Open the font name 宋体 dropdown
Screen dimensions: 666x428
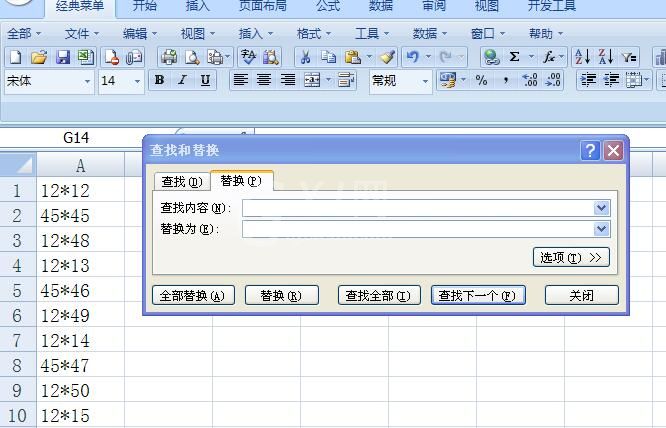click(x=87, y=81)
